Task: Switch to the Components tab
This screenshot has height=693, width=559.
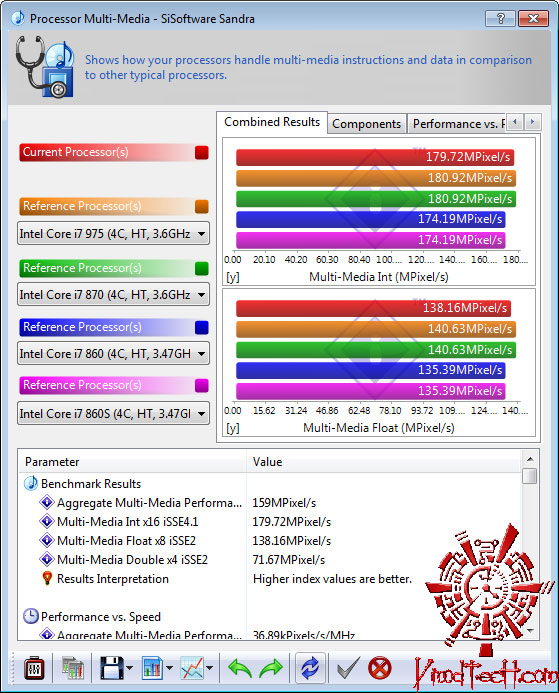Action: [366, 124]
